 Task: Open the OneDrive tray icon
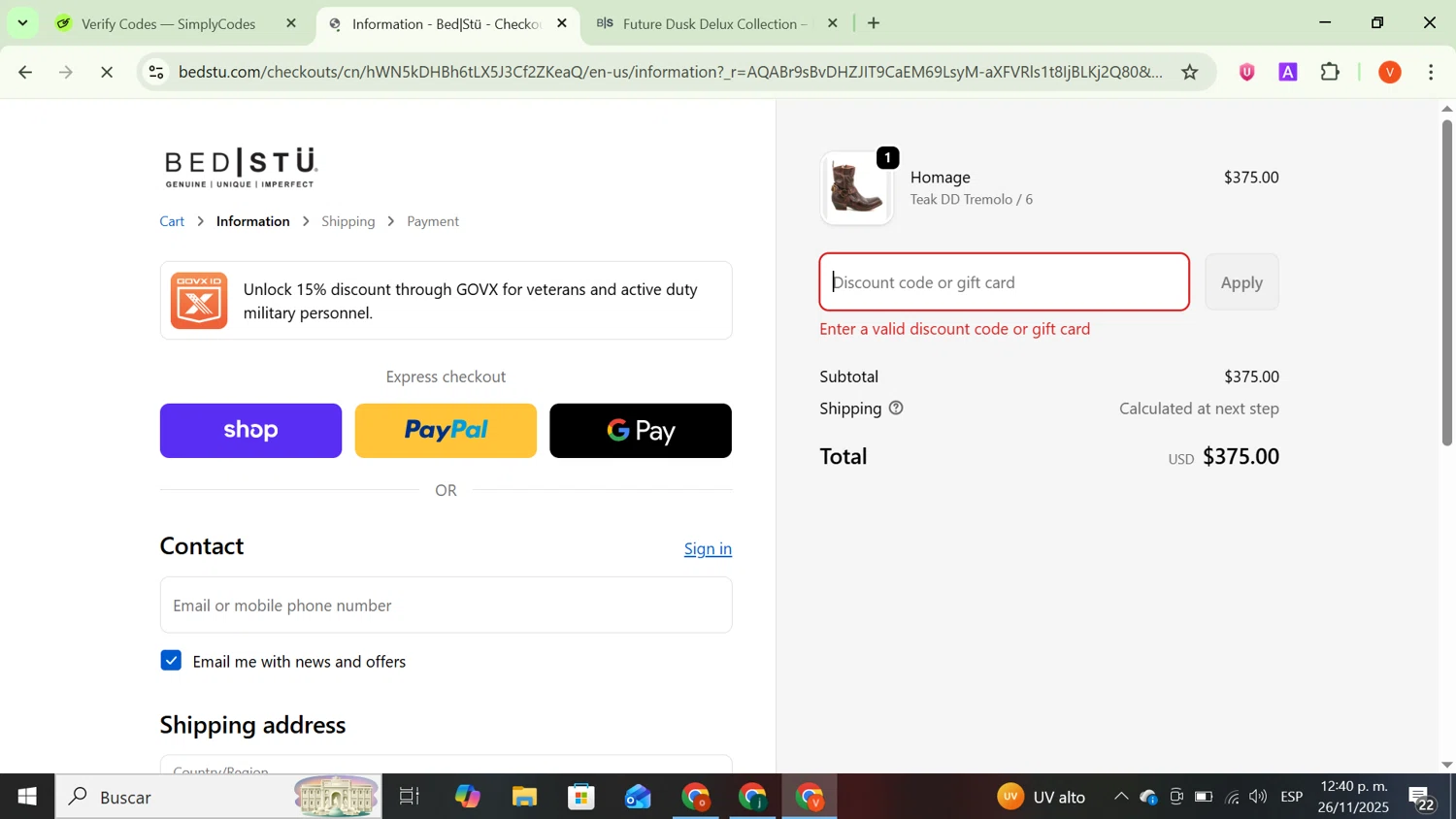coord(1149,797)
